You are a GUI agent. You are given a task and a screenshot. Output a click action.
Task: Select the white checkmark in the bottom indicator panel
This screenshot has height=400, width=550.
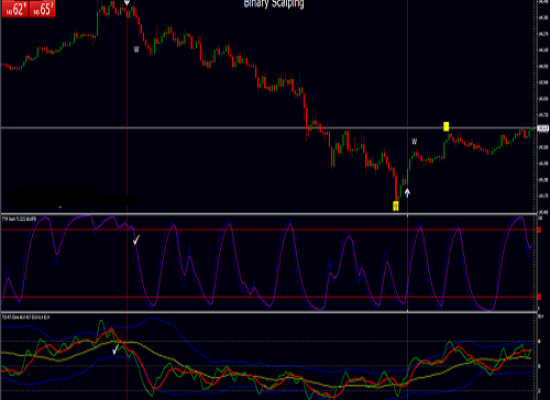pos(116,349)
